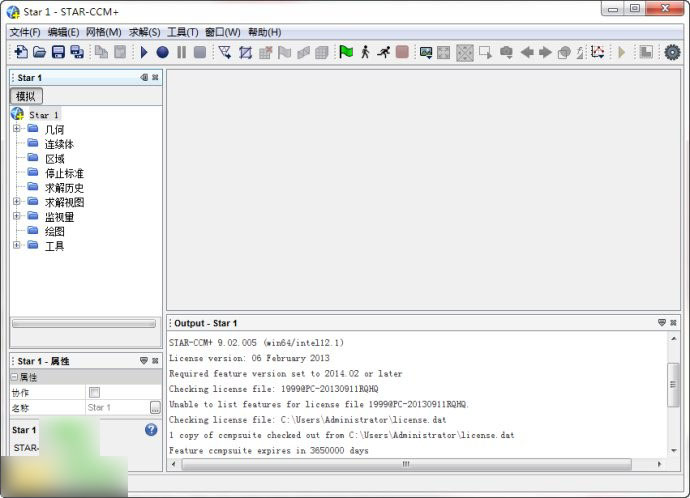Screen dimensions: 690x498
Task: Close the Star 1 simulation tree panel
Action: click(155, 77)
